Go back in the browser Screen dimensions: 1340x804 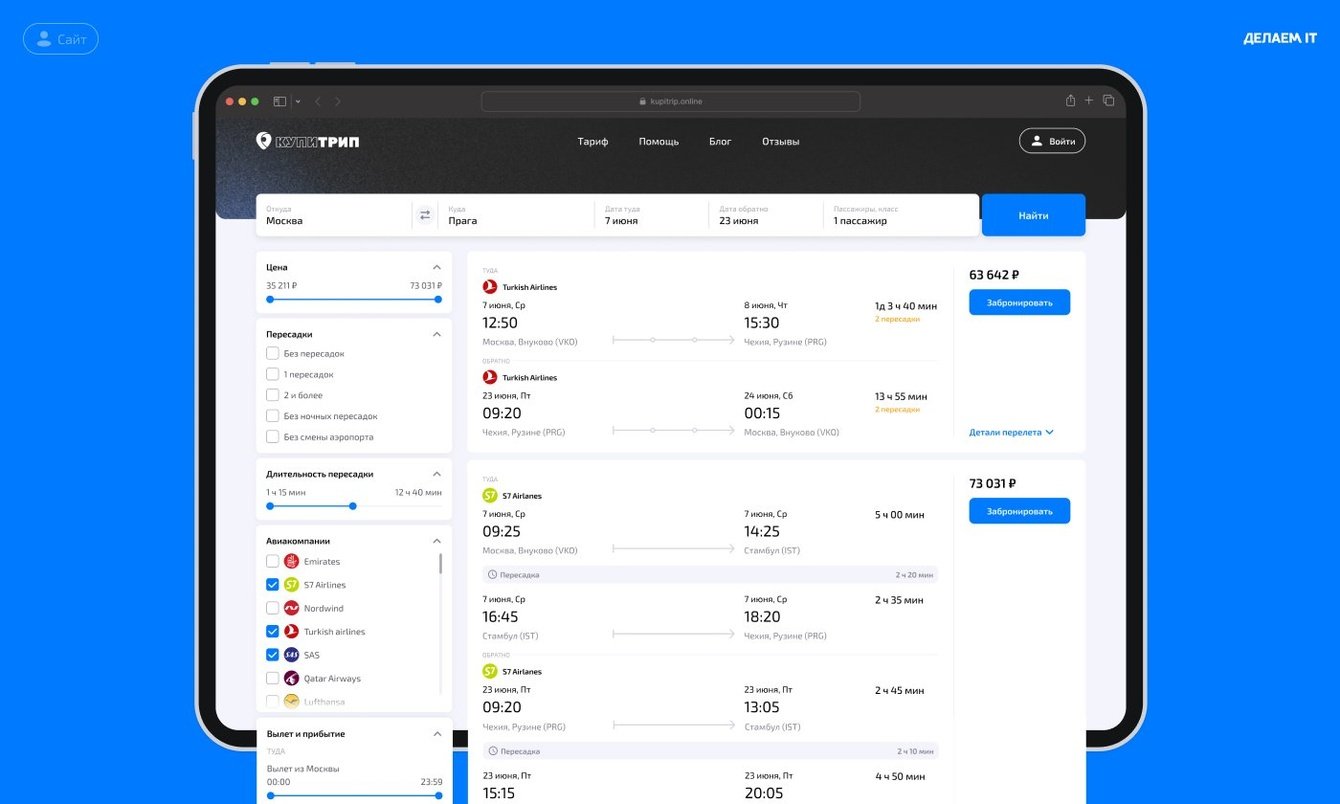[318, 101]
